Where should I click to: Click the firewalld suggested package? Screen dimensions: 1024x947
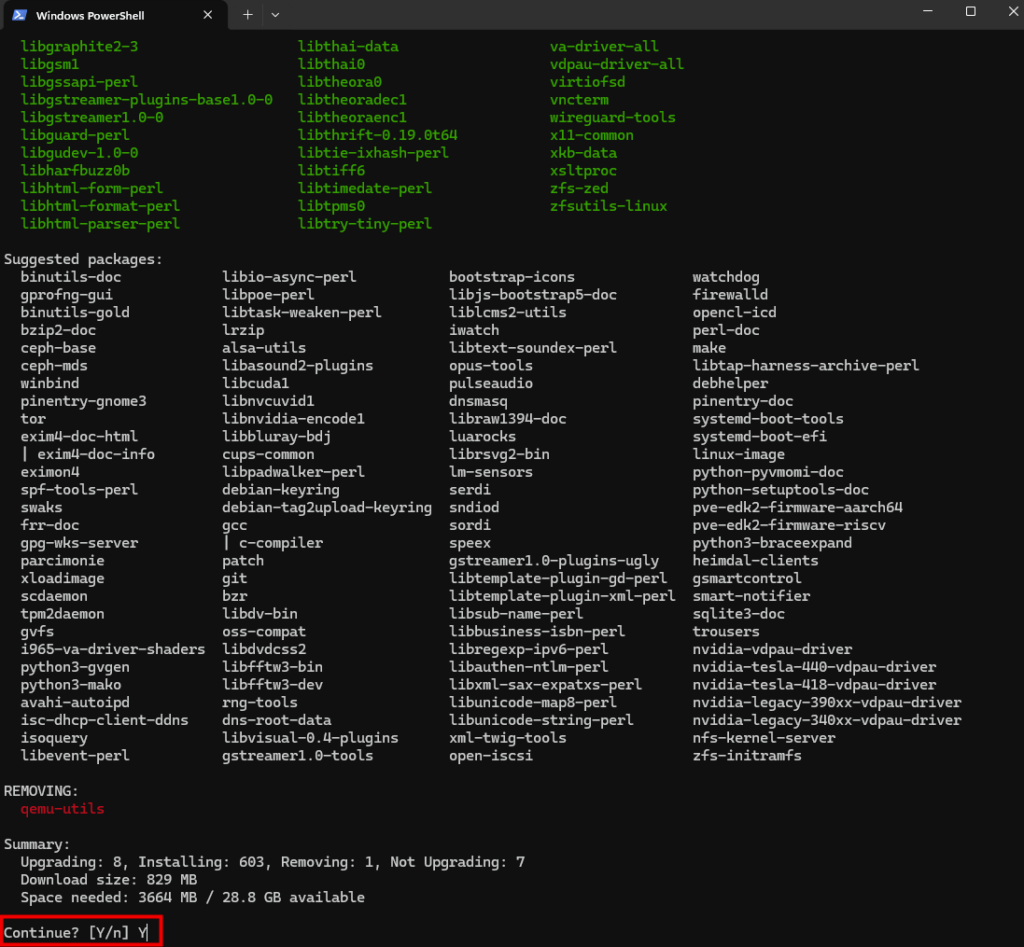[x=730, y=295]
